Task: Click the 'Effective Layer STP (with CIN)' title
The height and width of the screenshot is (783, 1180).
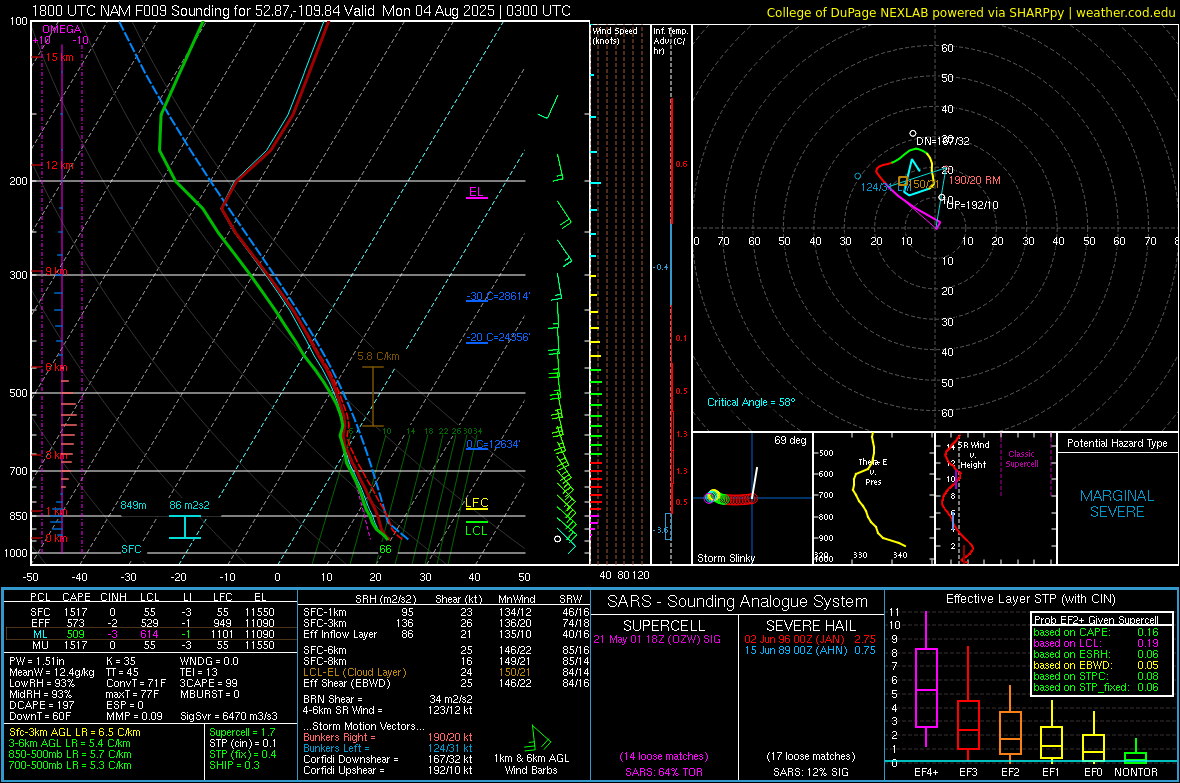Action: [1030, 599]
